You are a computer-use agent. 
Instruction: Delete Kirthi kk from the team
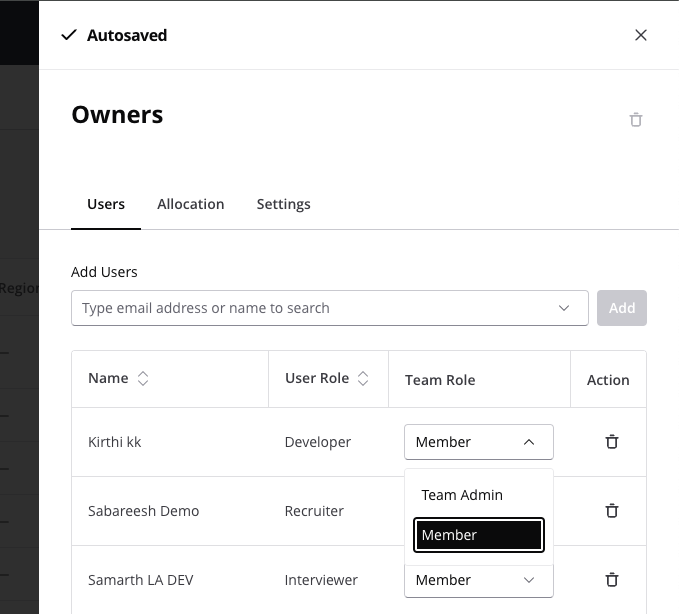pos(612,442)
